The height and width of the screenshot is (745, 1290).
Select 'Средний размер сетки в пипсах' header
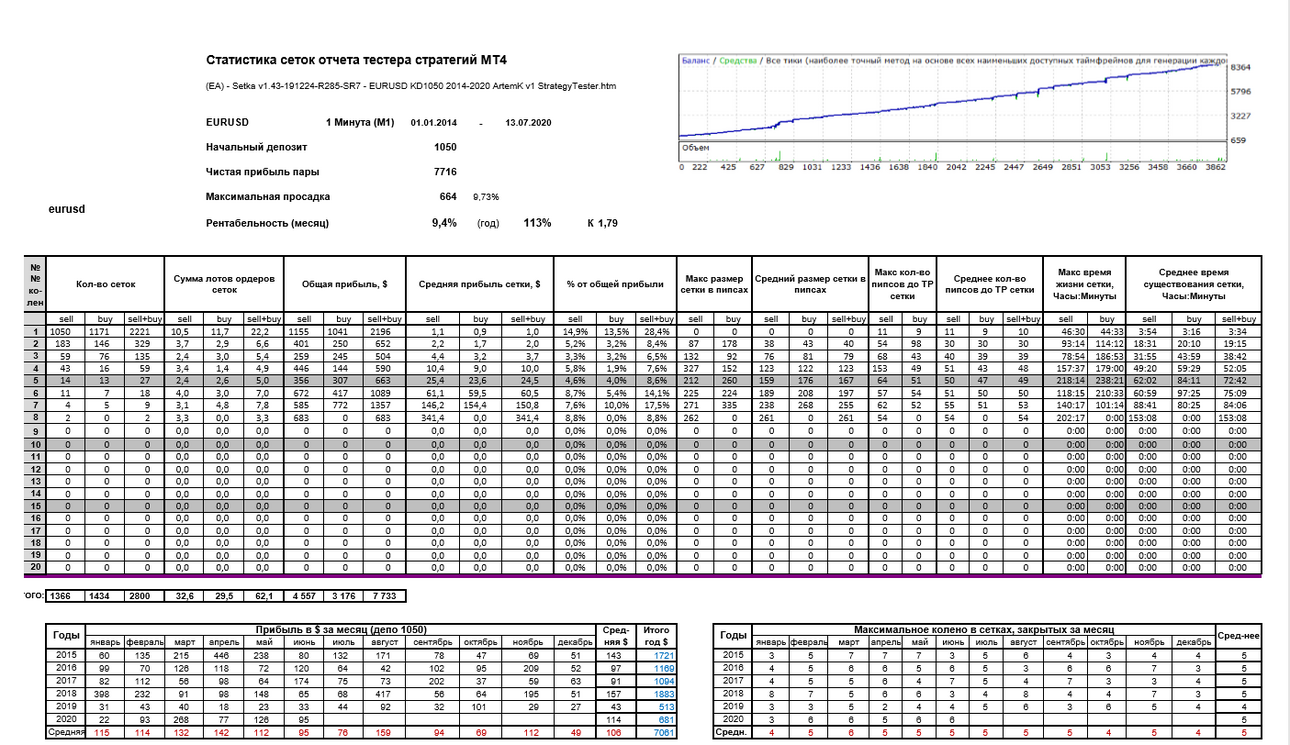point(810,285)
